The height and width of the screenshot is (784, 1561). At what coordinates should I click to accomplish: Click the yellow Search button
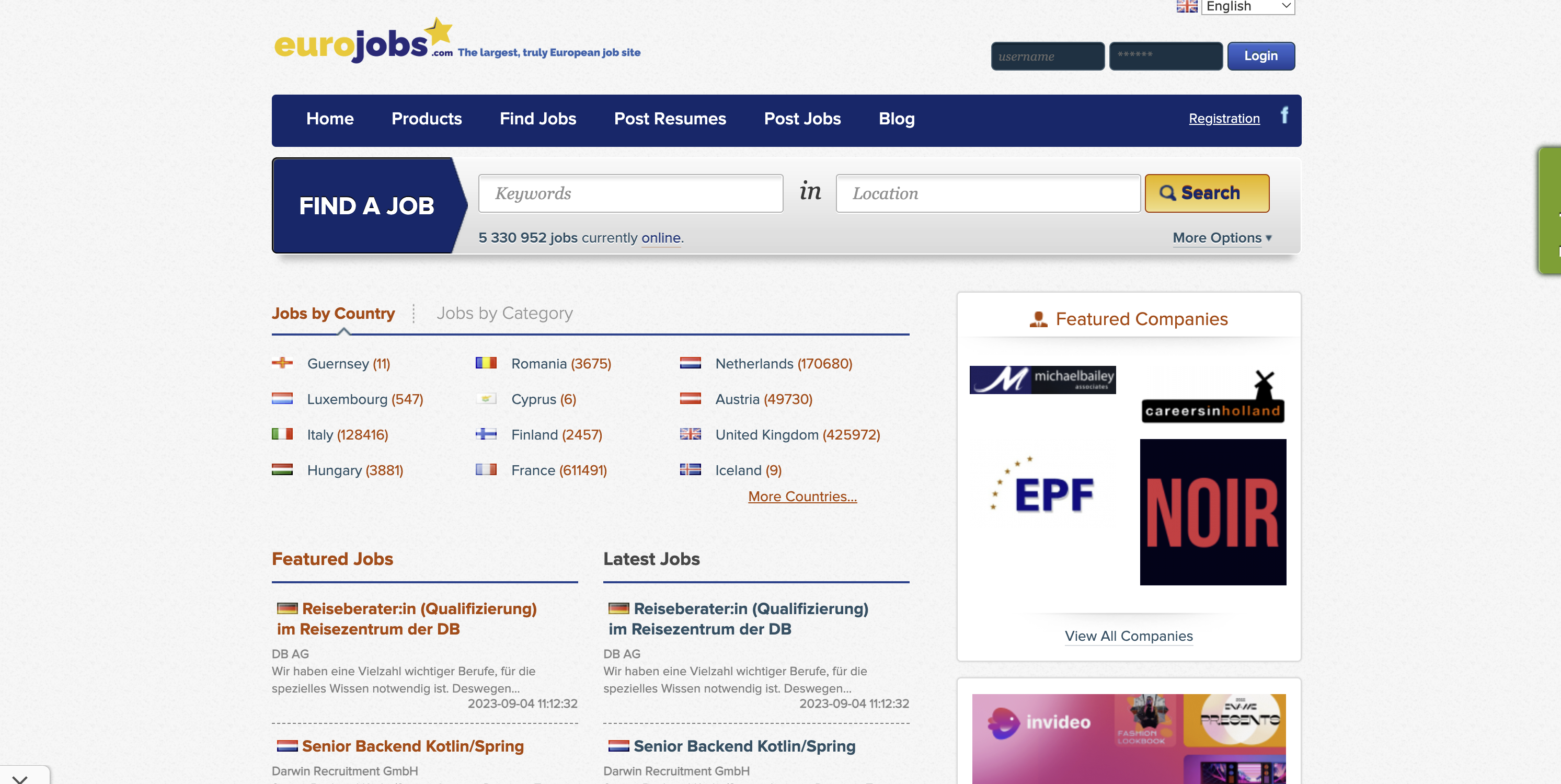[1207, 193]
